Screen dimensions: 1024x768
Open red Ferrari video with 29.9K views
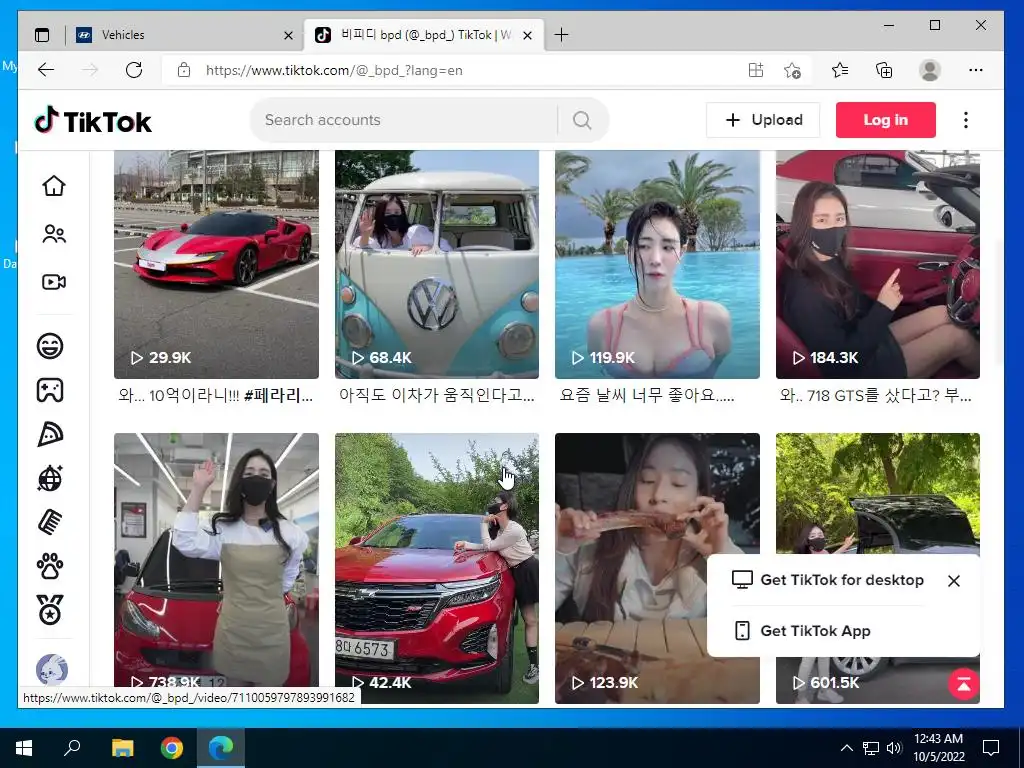(x=216, y=264)
